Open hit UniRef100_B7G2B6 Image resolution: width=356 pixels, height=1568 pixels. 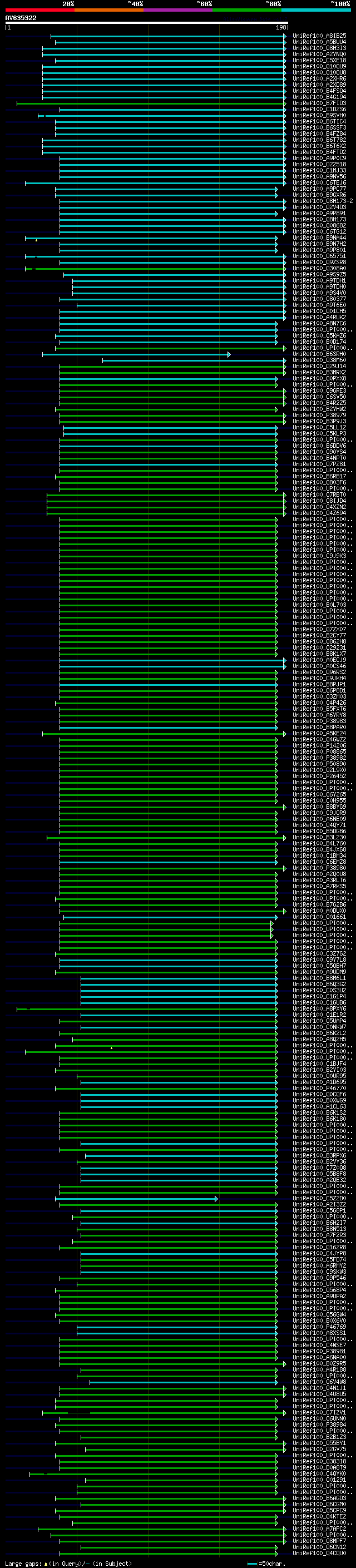pyautogui.click(x=319, y=904)
